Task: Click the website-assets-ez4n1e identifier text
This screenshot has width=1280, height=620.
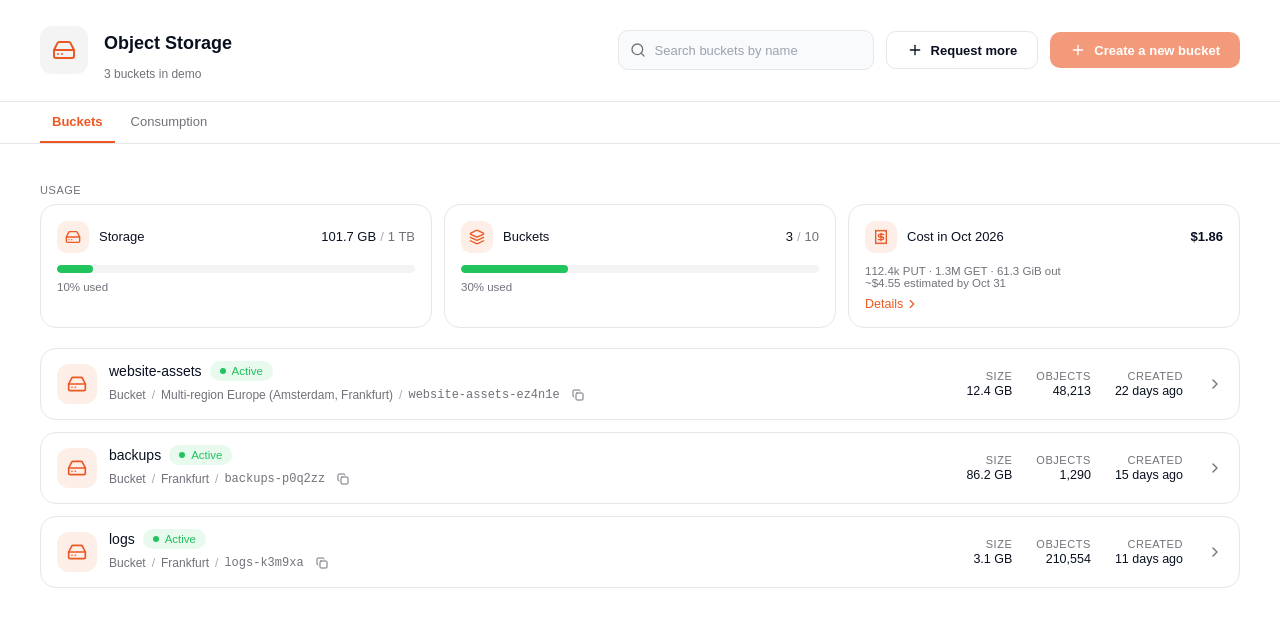Action: coord(484,395)
